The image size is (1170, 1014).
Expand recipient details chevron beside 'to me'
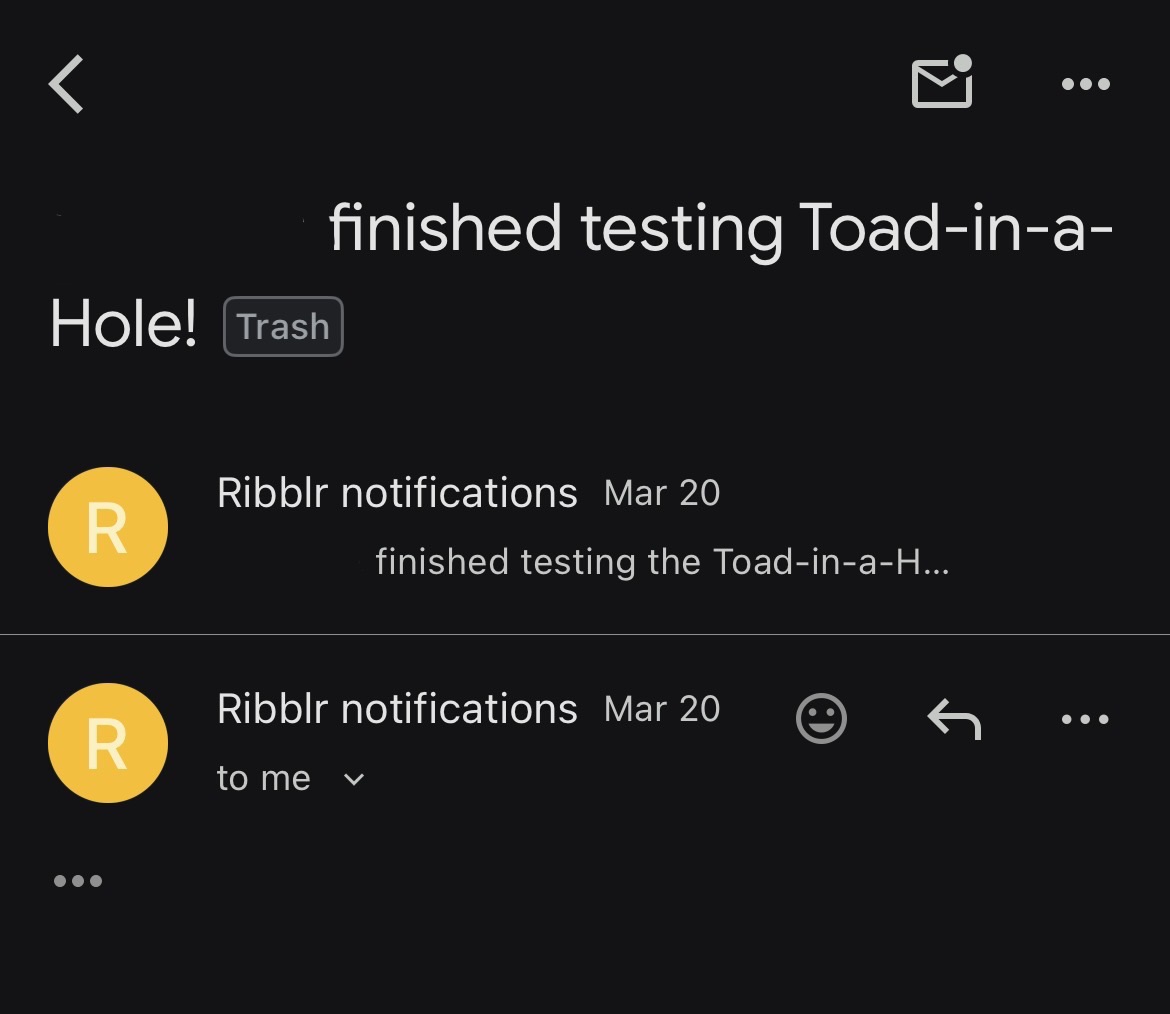pos(354,779)
